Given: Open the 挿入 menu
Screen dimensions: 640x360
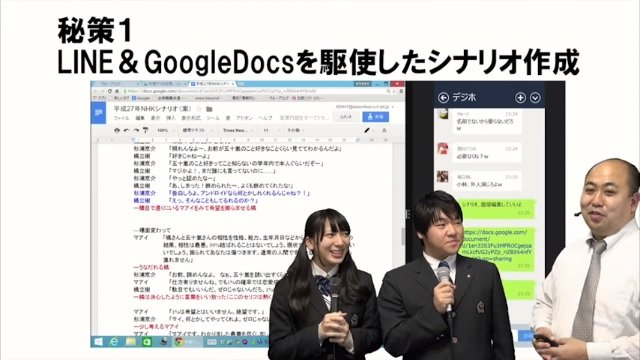Looking at the screenshot, I should (171, 118).
